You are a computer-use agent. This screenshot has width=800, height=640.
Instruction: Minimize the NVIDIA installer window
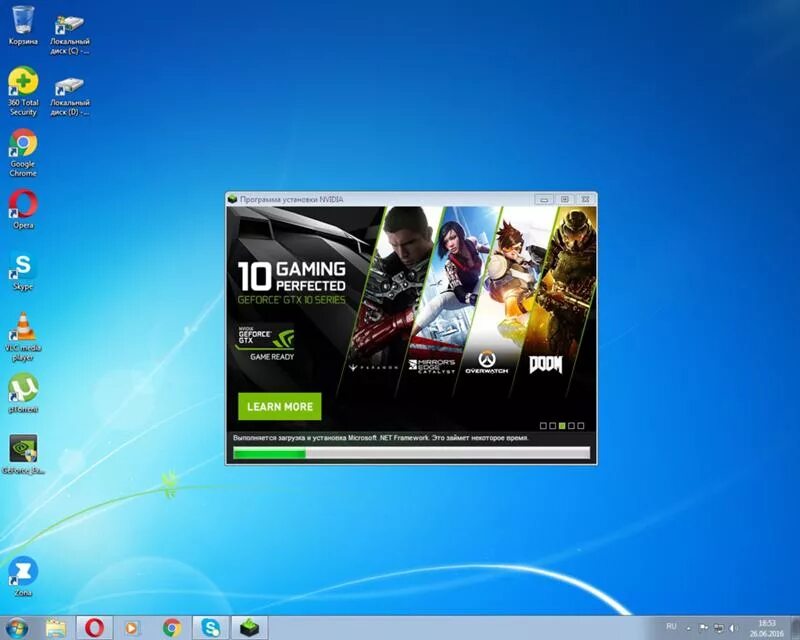click(544, 199)
